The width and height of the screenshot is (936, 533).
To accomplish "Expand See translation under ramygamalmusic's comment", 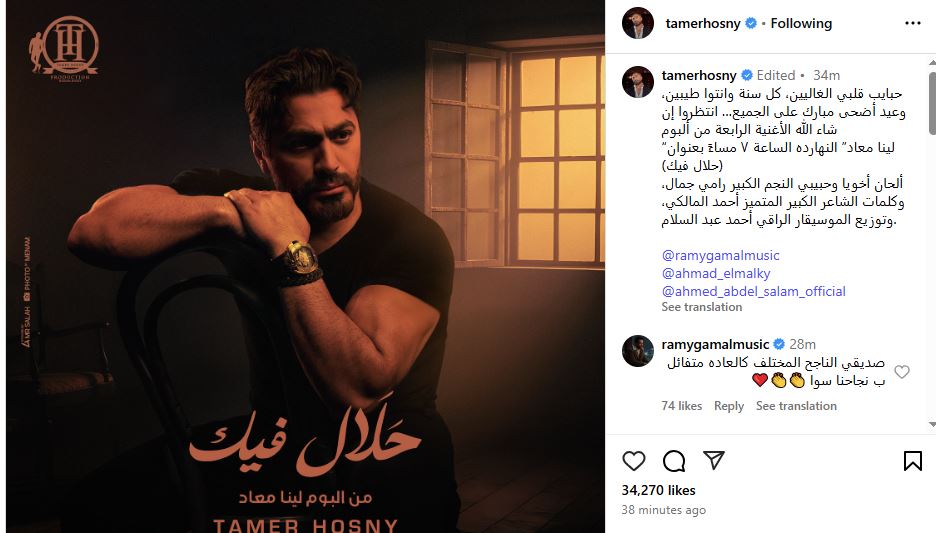I will click(x=796, y=406).
